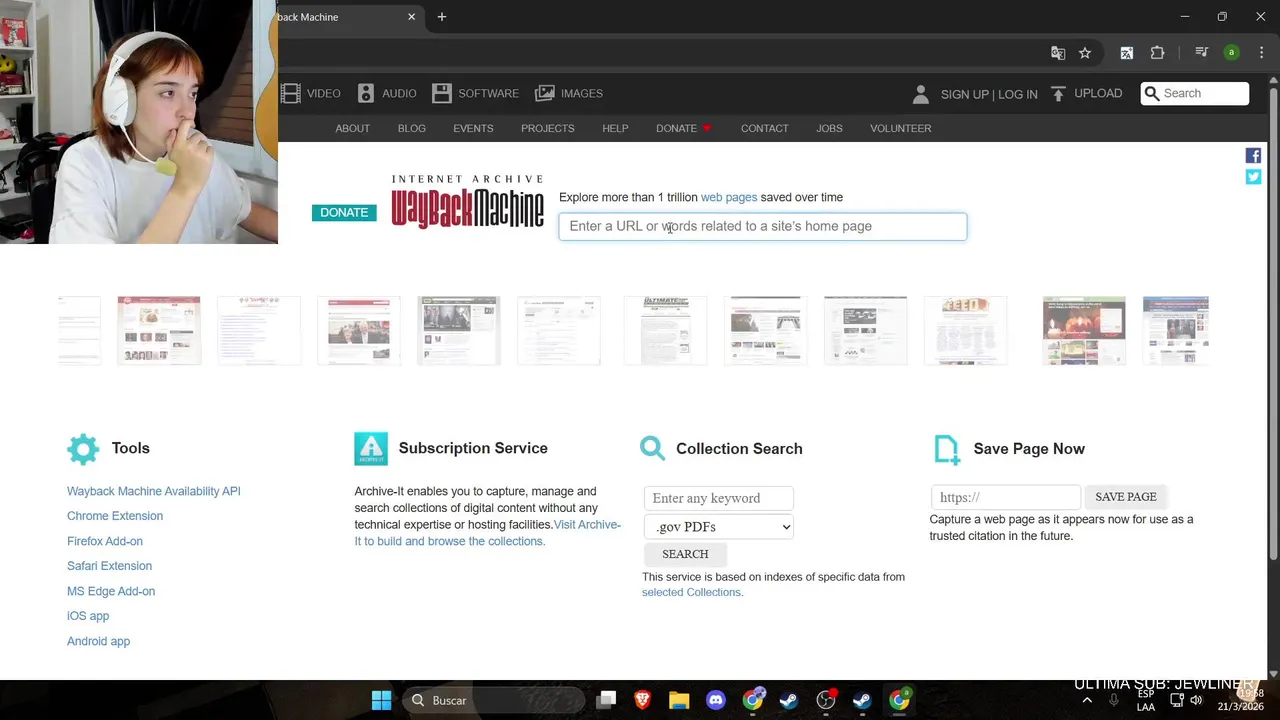This screenshot has height=720, width=1280.
Task: Open Discord from the taskbar
Action: (716, 700)
